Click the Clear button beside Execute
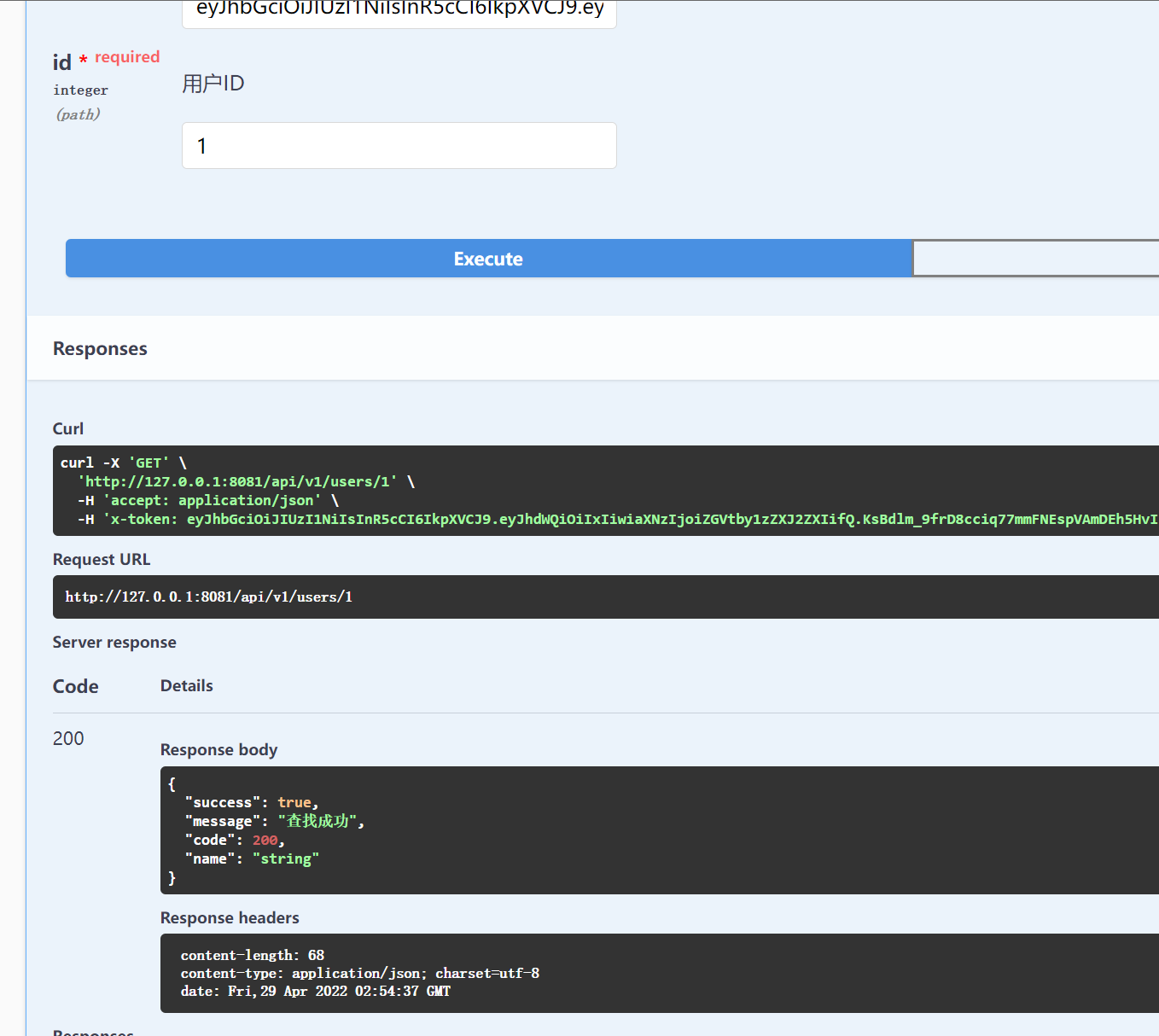Screen dimensions: 1159x1036 point(1035,259)
